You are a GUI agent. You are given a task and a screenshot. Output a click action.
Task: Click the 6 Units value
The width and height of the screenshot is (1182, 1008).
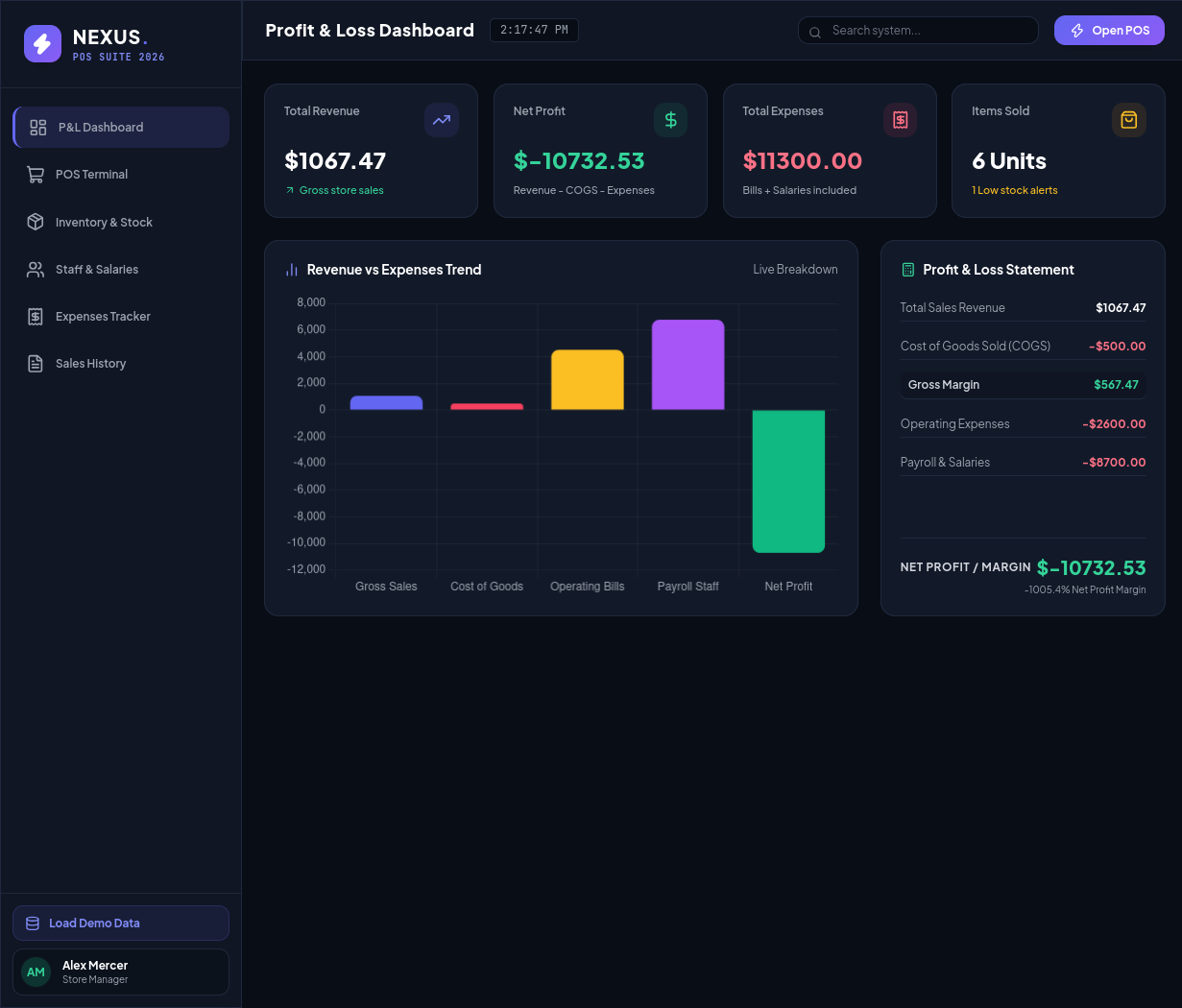coord(1009,161)
